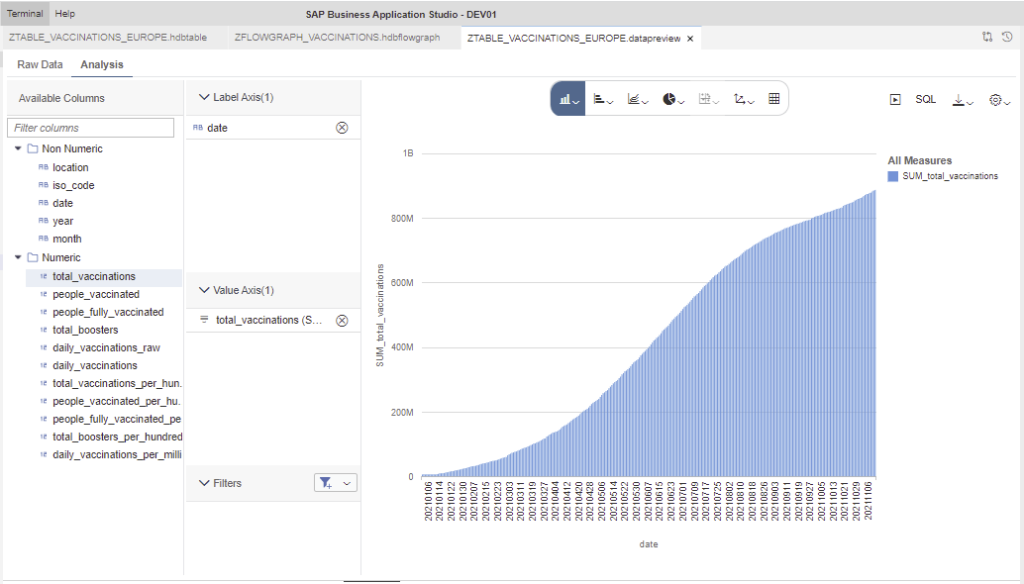Select the total_vaccinations column in tree

94,277
